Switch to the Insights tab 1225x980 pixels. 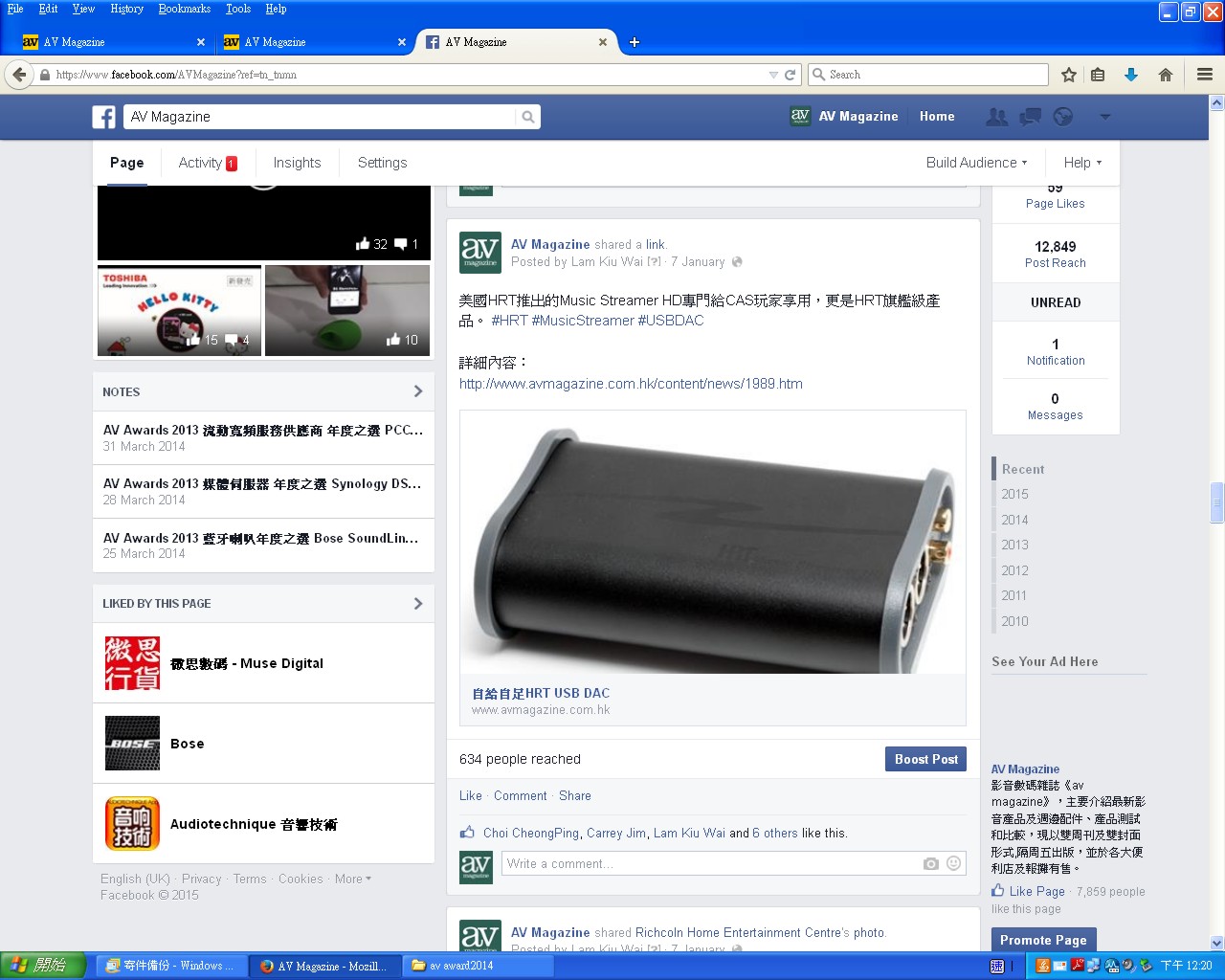pos(297,163)
